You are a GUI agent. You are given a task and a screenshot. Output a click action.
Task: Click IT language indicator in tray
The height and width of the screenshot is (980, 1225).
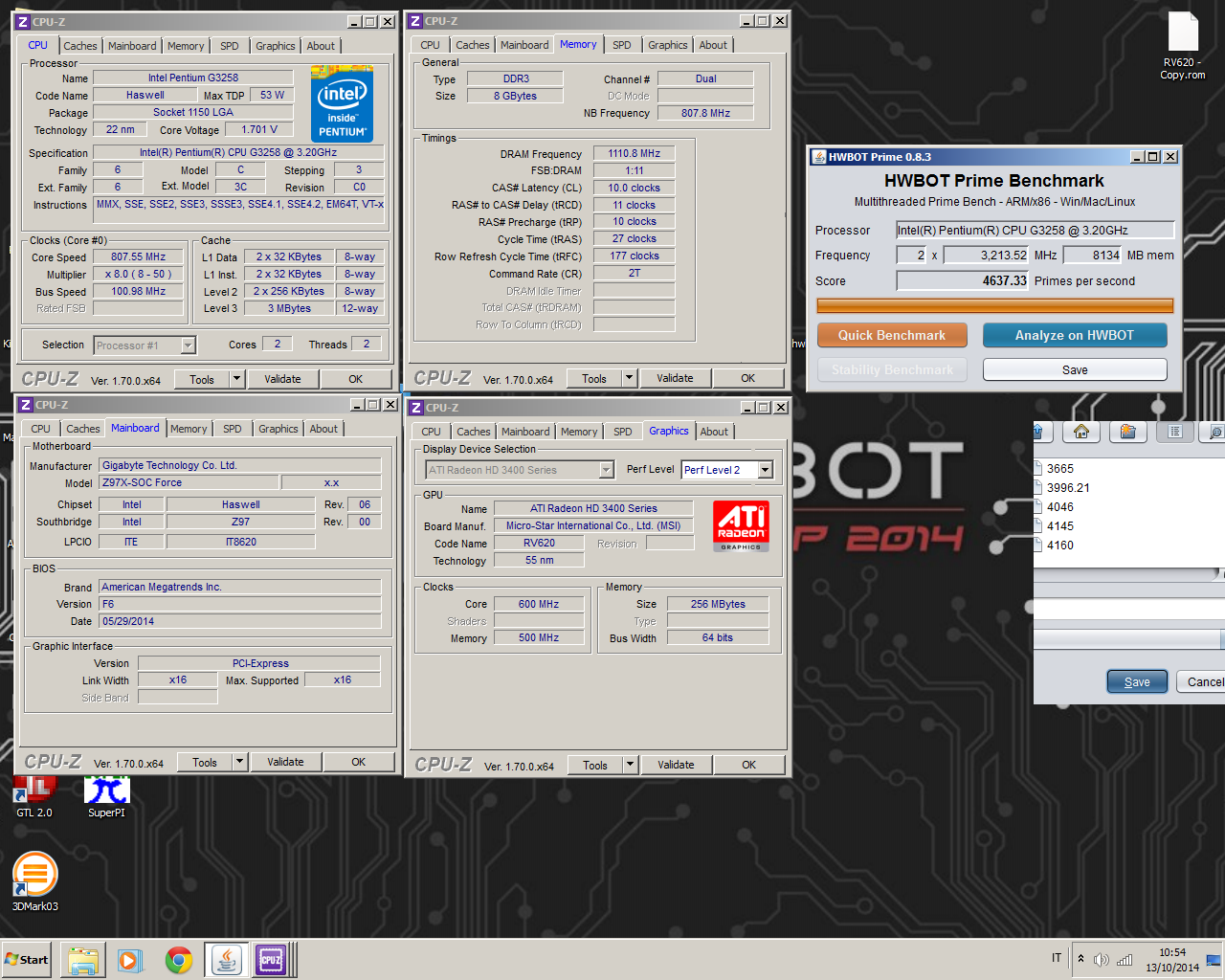1057,958
